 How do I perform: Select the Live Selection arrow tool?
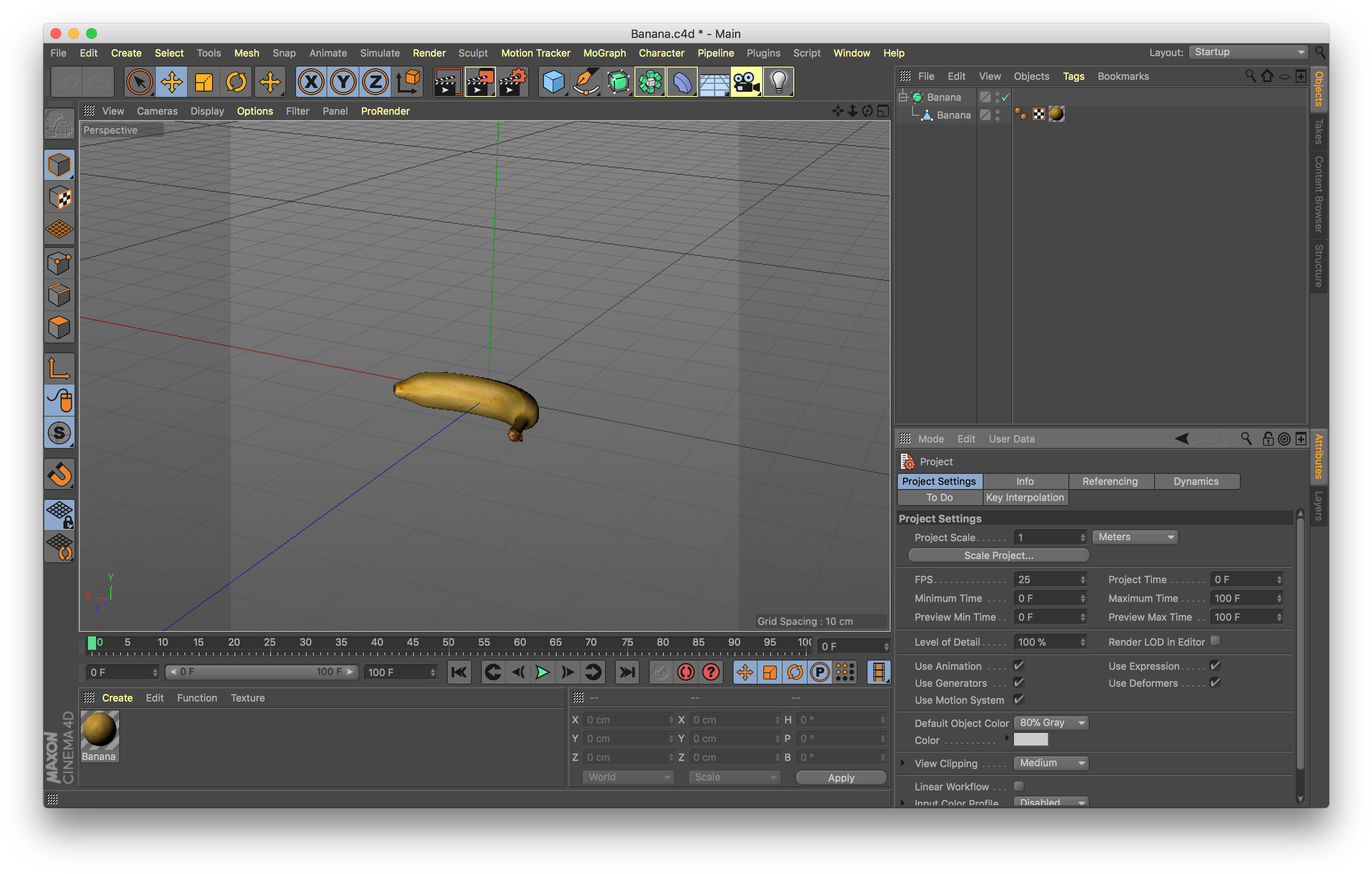pos(139,82)
